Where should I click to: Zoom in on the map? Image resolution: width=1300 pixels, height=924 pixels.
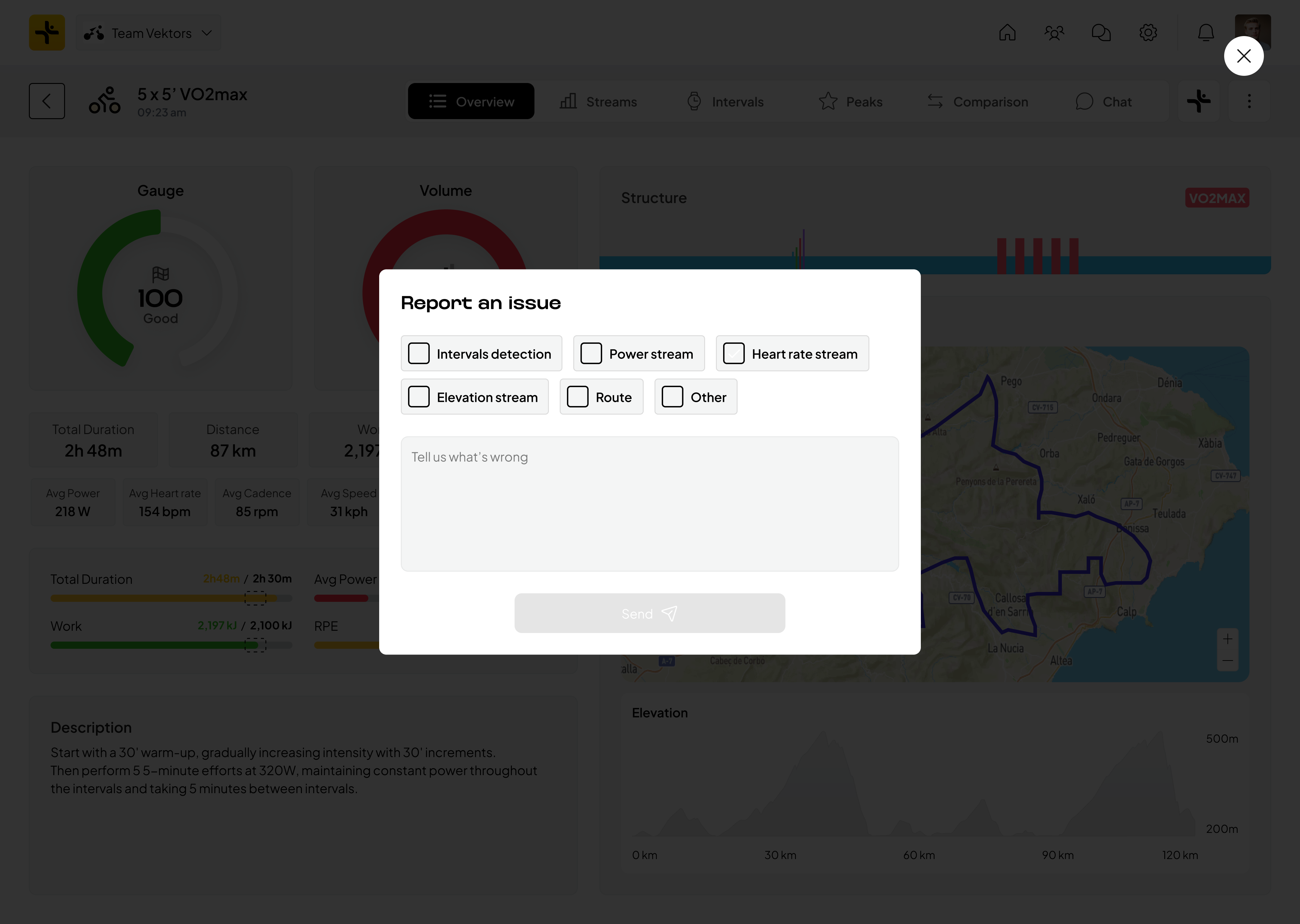pos(1228,639)
